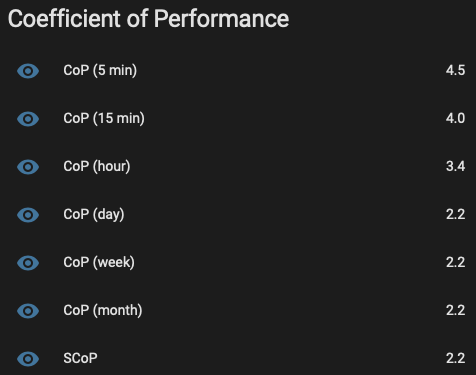476x375 pixels.
Task: Click the eye icon for CoP (5 min)
Action: [28, 71]
